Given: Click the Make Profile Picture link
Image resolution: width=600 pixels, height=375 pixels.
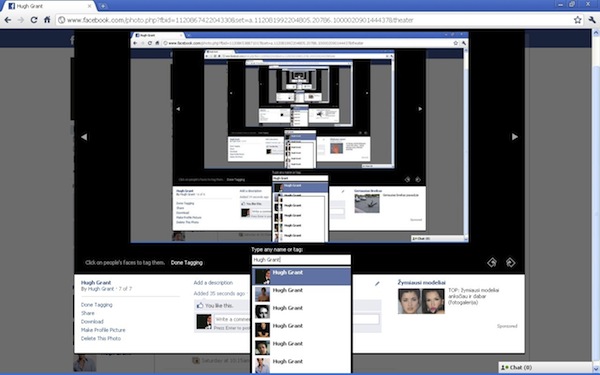Looking at the screenshot, I should click(103, 330).
